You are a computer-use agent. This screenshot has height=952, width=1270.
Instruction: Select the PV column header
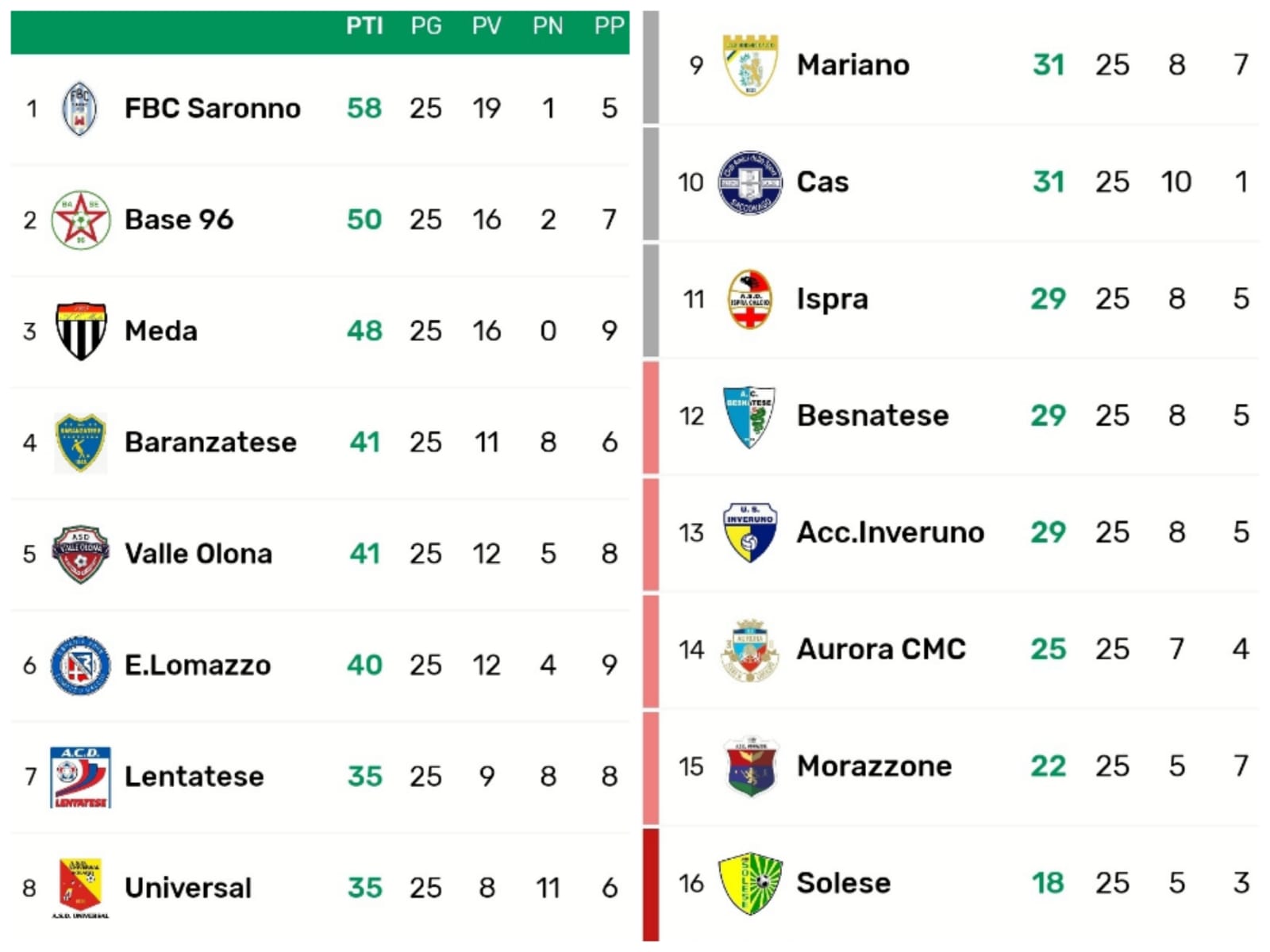487,26
